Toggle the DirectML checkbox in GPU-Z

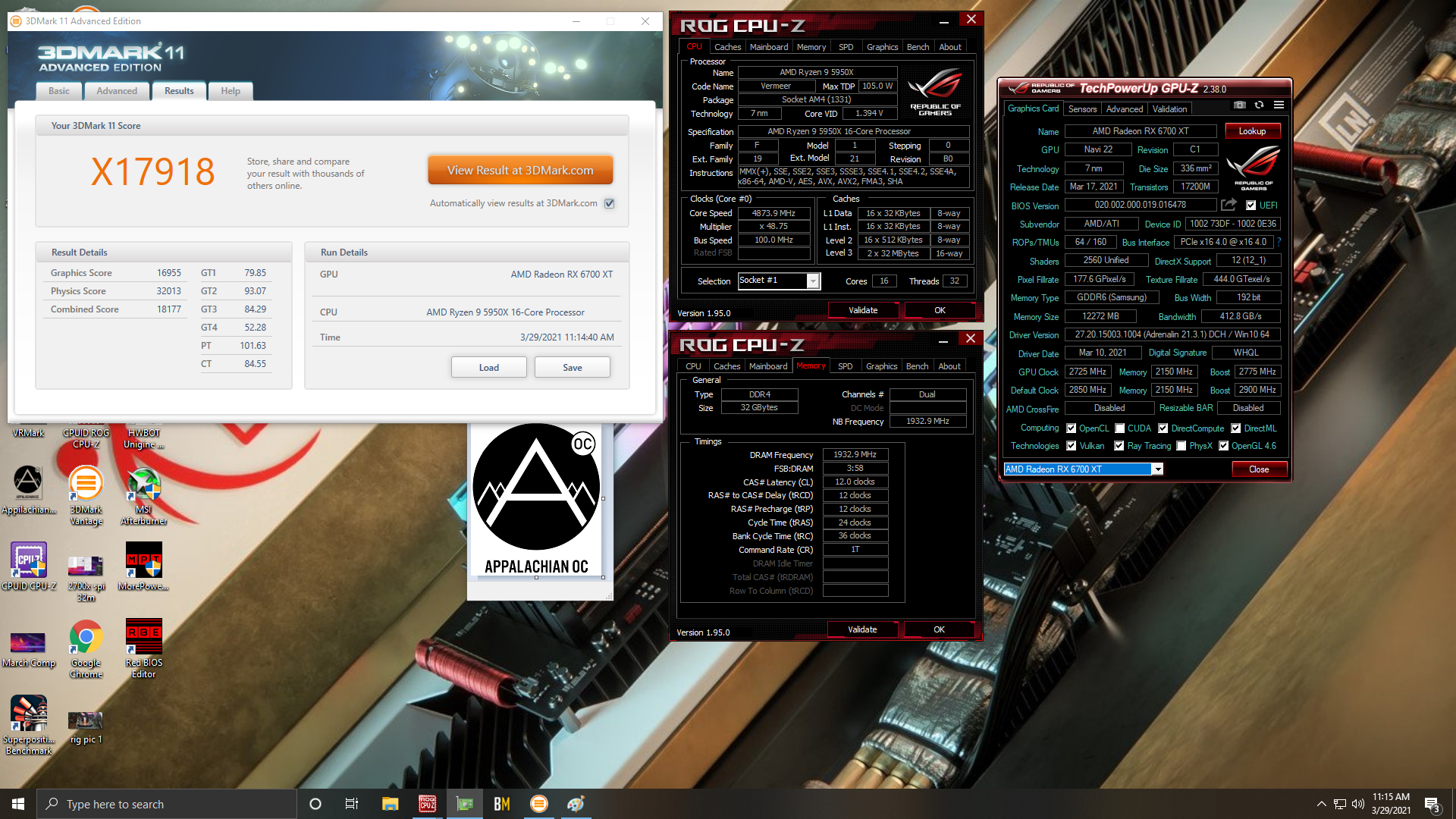pos(1235,428)
